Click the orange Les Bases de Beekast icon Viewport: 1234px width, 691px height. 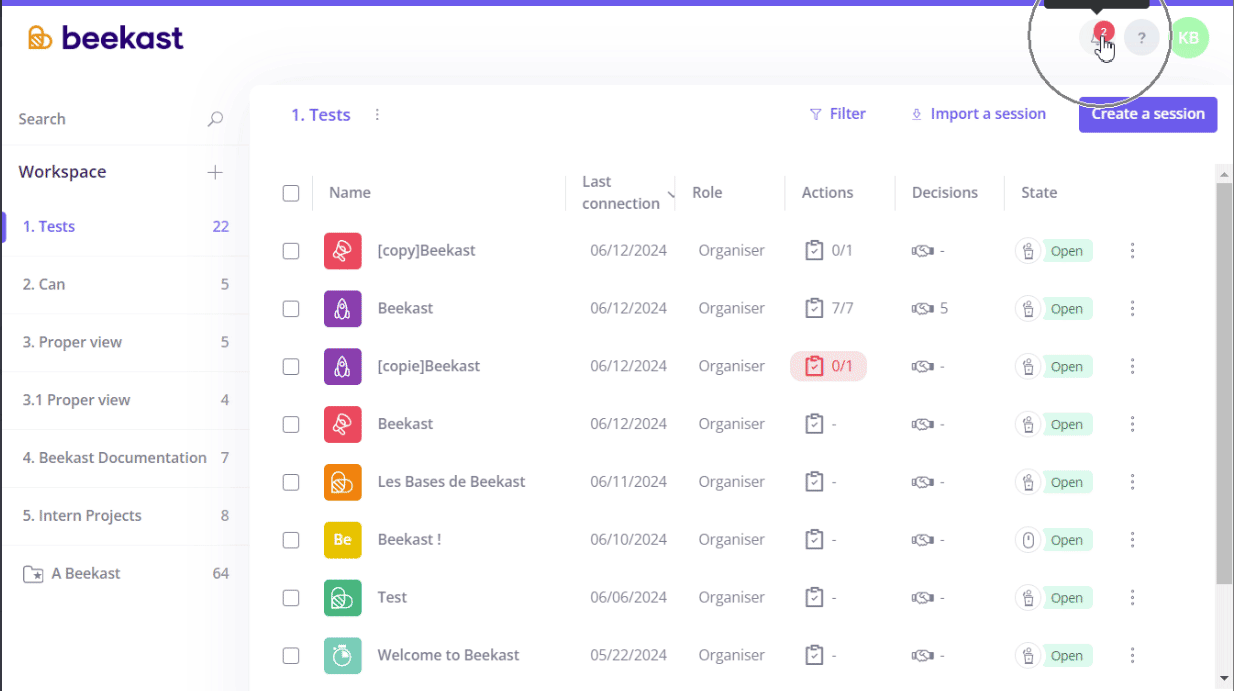(x=342, y=482)
